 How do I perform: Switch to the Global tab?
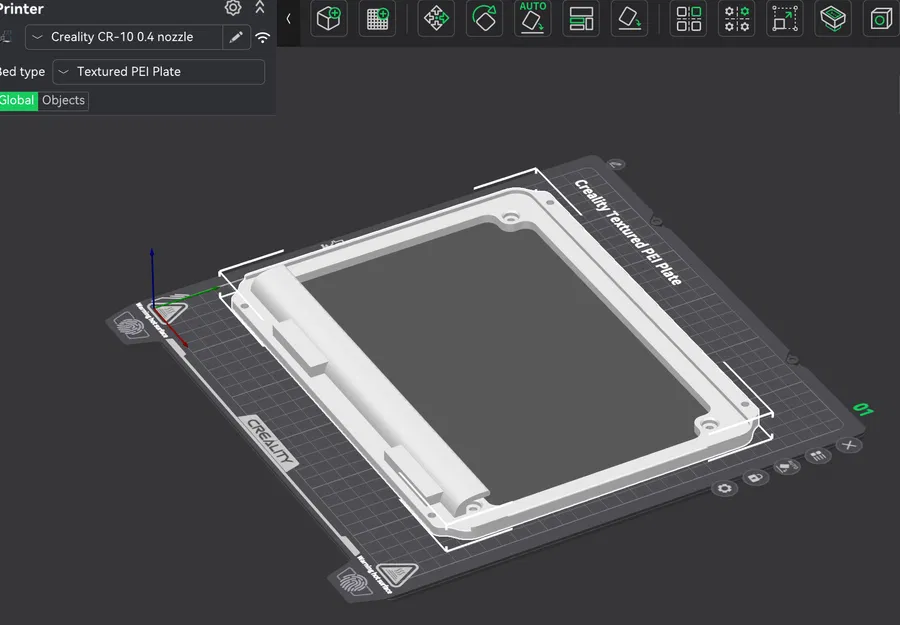(x=17, y=100)
